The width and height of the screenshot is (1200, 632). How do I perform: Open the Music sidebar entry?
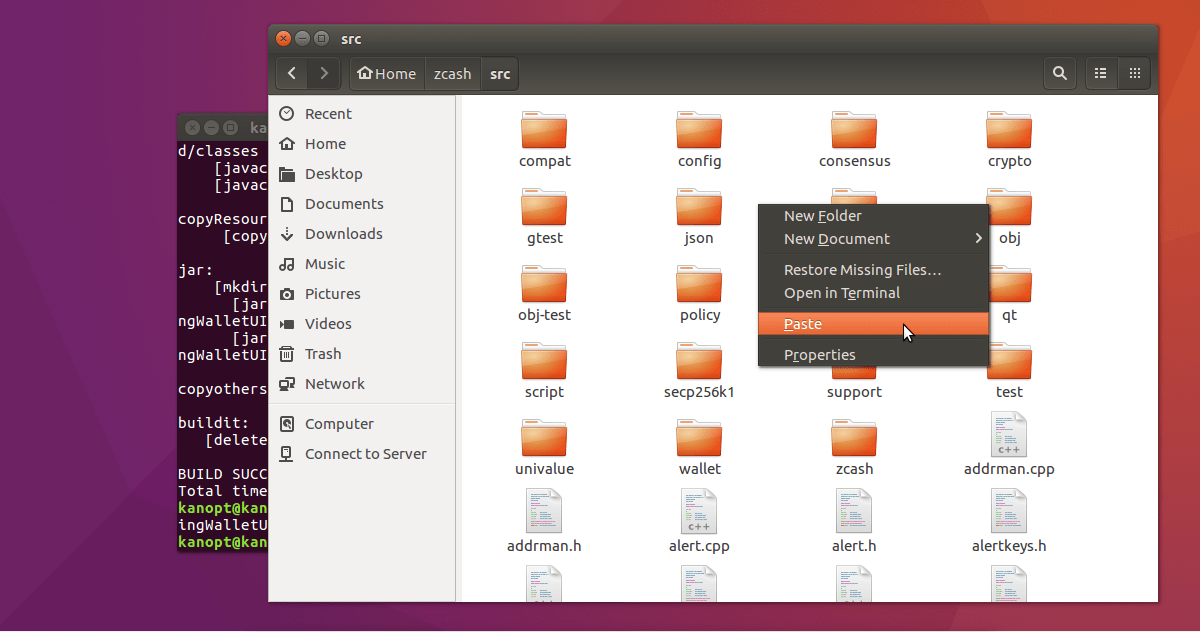tap(324, 264)
